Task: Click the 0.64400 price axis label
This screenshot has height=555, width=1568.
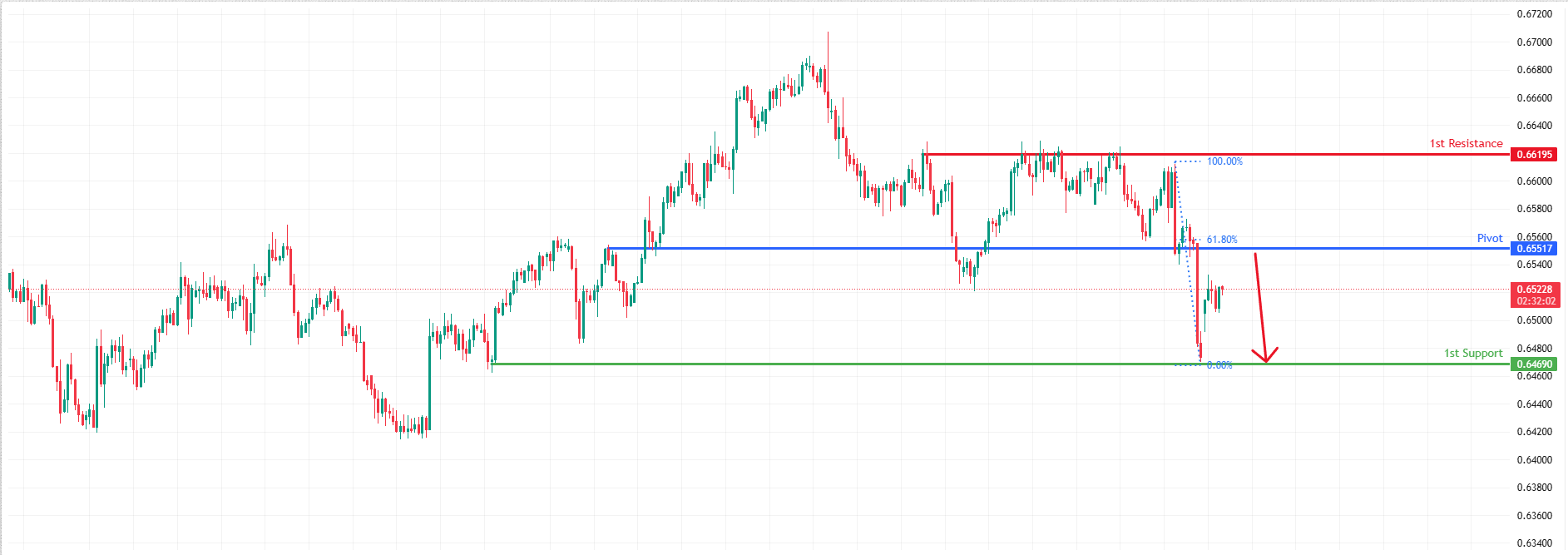Action: (1534, 404)
